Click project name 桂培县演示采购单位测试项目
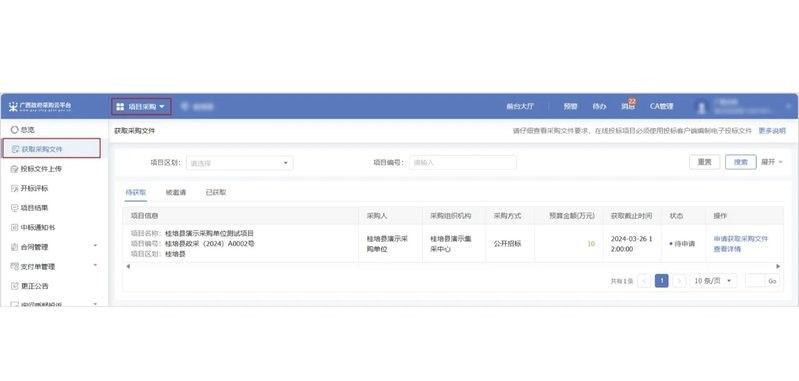This screenshot has height=381, width=799. pyautogui.click(x=209, y=233)
